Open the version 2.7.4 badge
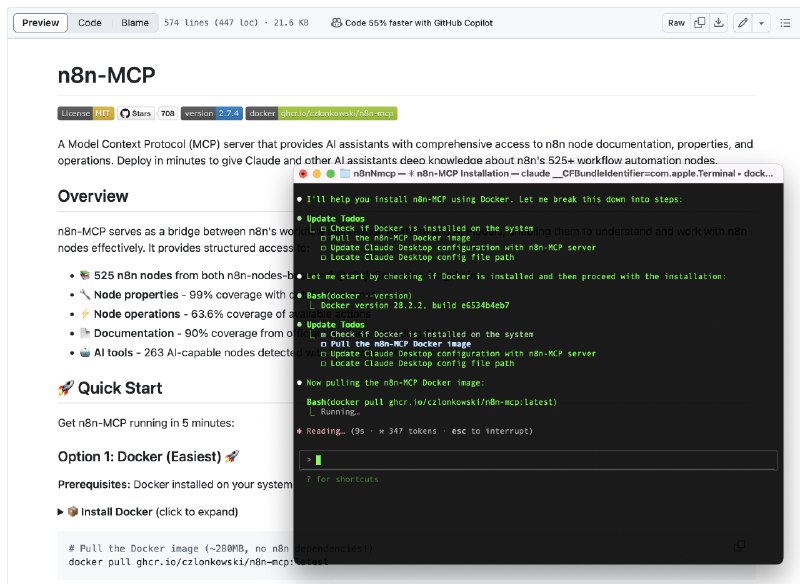 212,113
